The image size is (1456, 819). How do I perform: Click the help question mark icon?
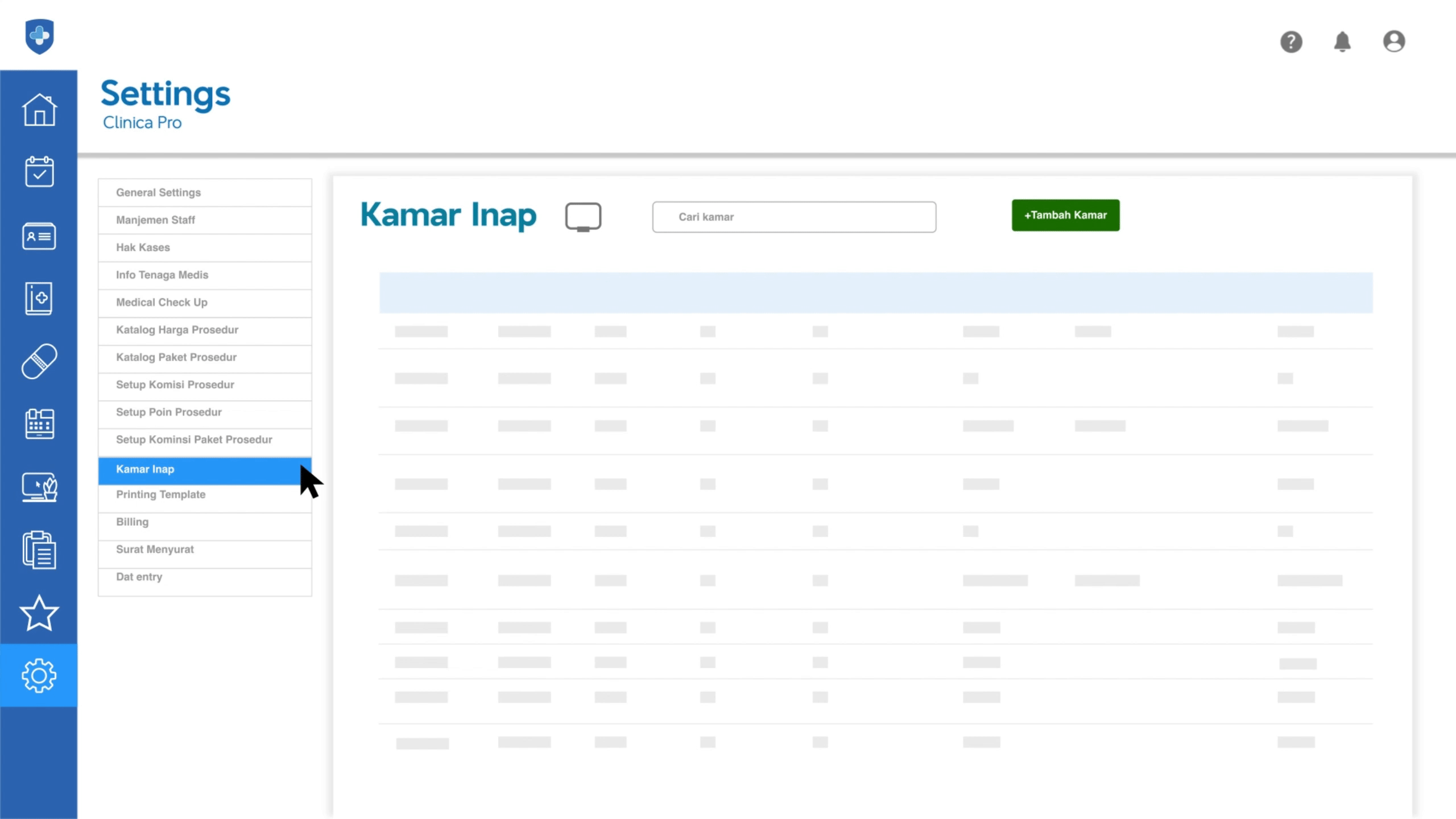click(1291, 42)
